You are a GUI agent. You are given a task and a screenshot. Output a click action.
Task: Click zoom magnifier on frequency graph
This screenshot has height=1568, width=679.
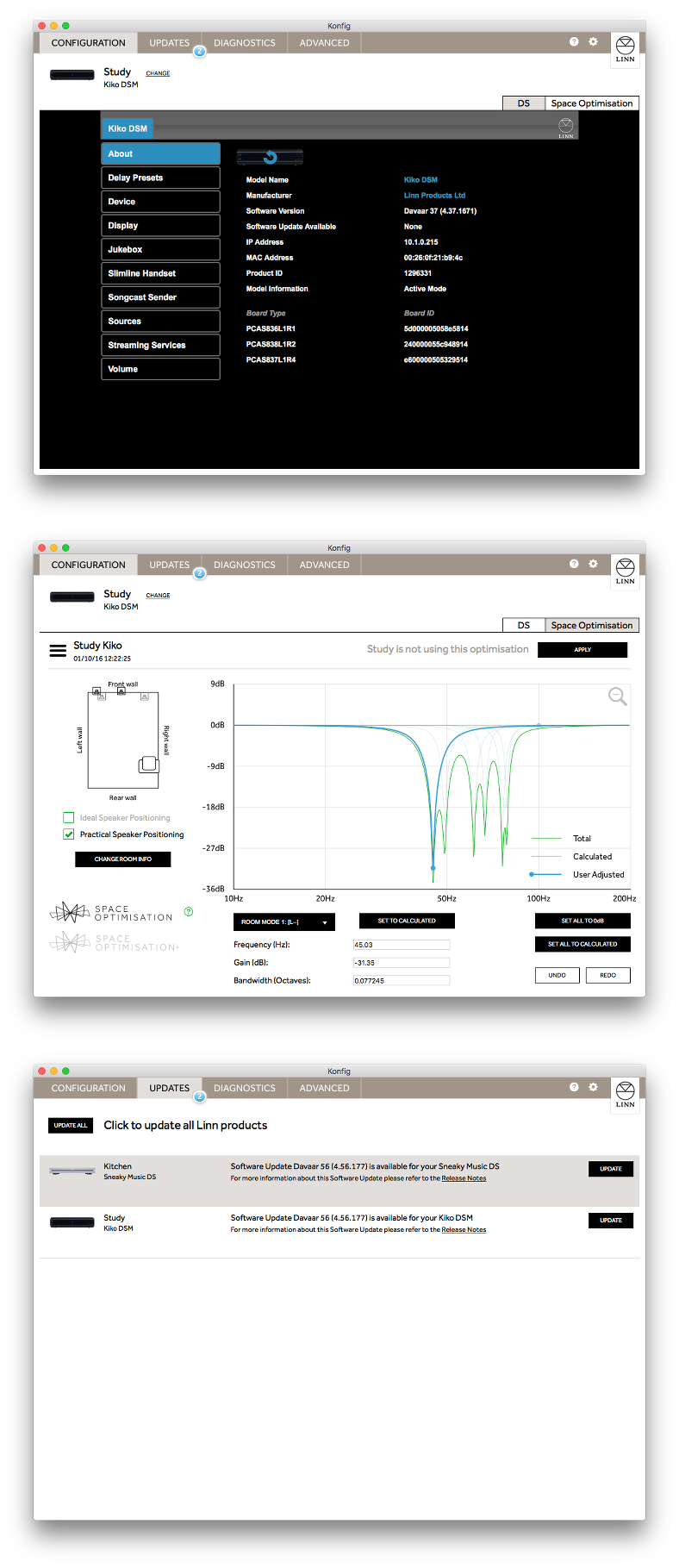click(618, 696)
